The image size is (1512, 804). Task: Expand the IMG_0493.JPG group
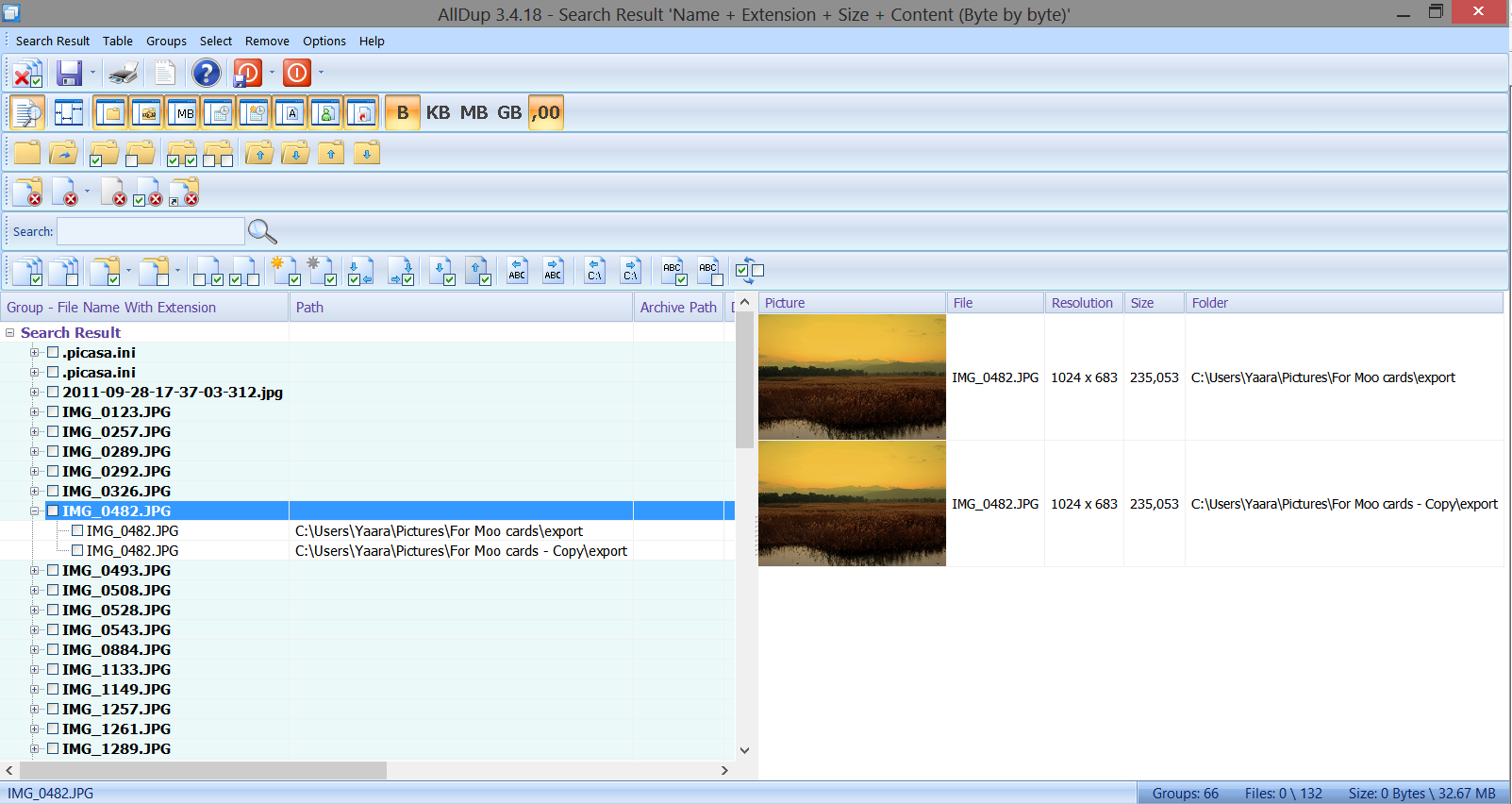(35, 571)
